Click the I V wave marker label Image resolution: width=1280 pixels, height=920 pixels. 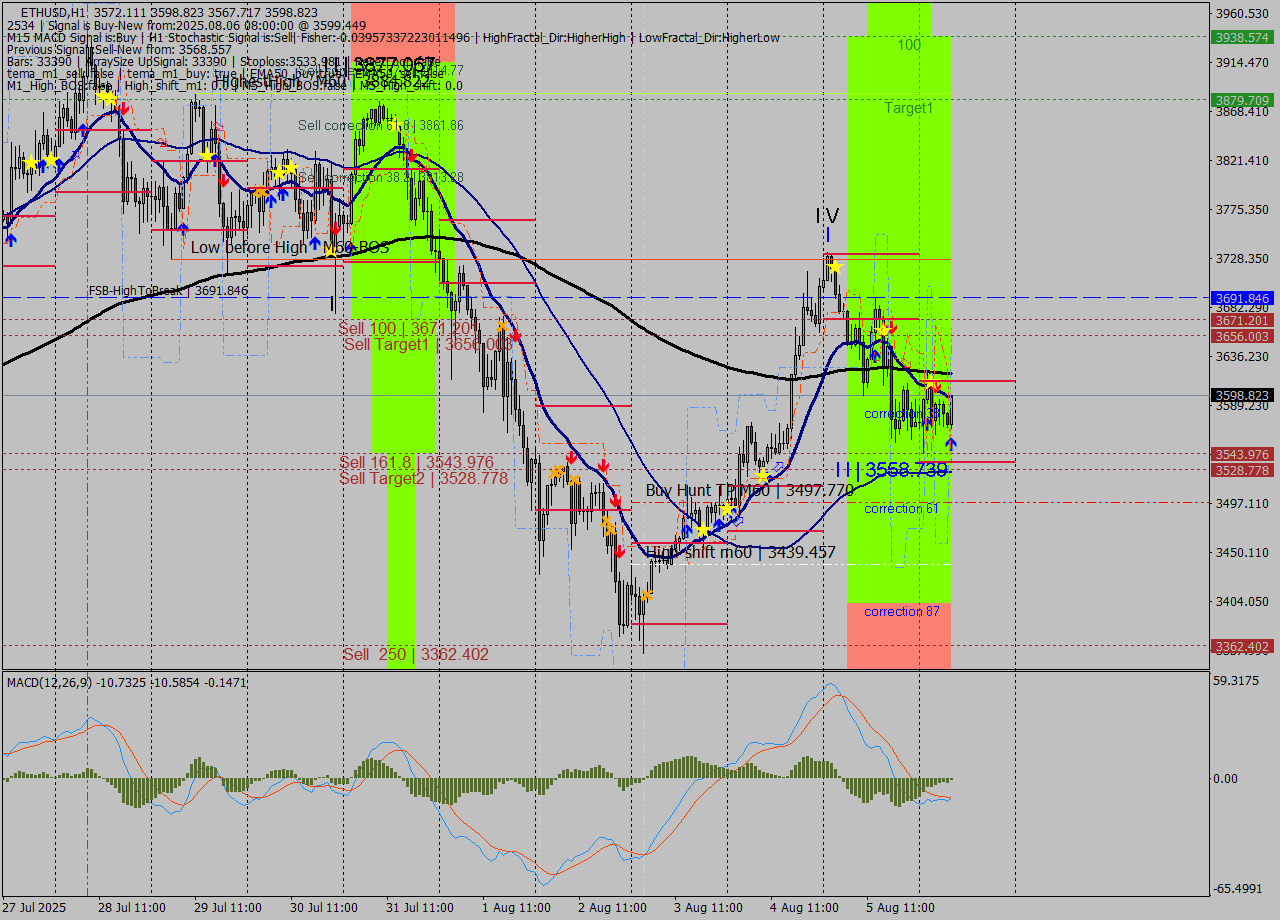click(x=827, y=216)
